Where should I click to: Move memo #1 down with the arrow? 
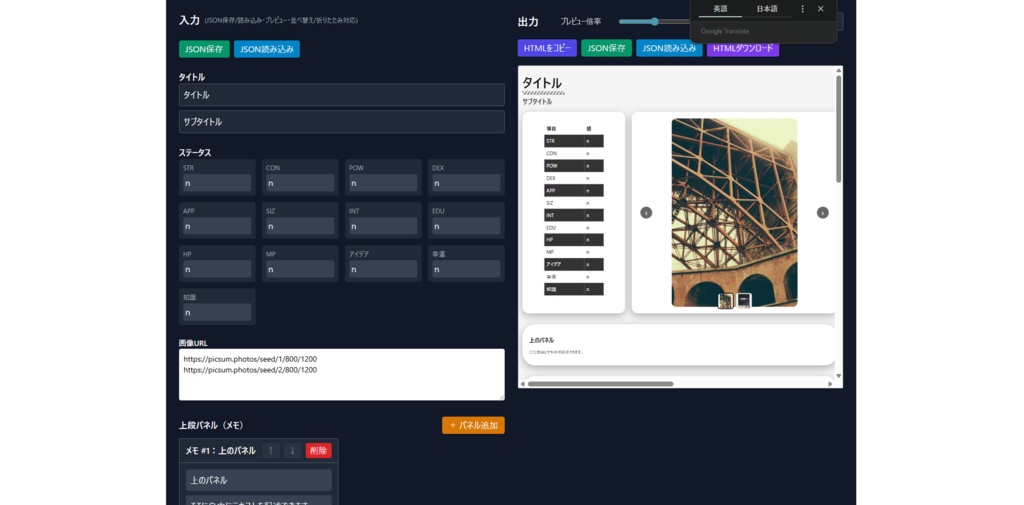click(293, 451)
